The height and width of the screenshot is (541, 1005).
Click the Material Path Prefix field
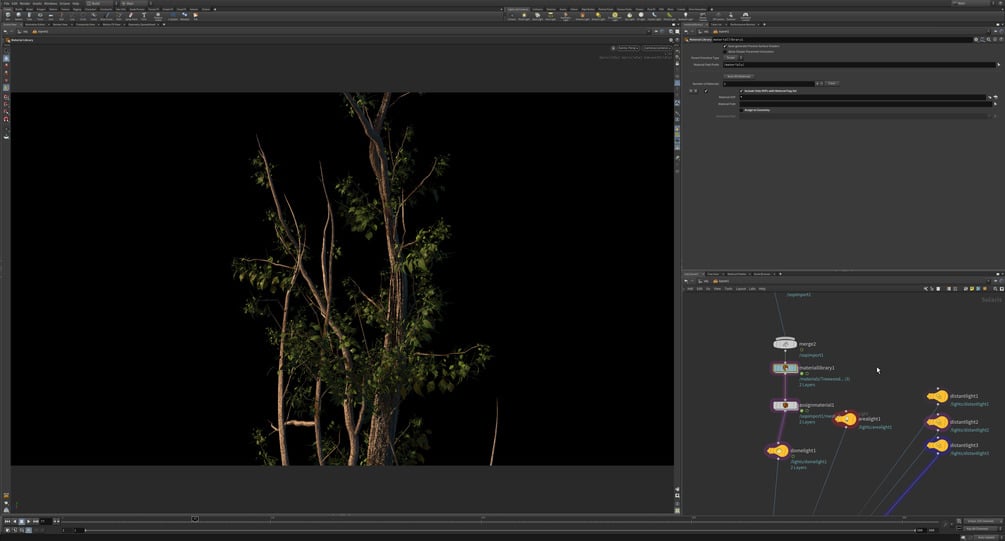(859, 65)
